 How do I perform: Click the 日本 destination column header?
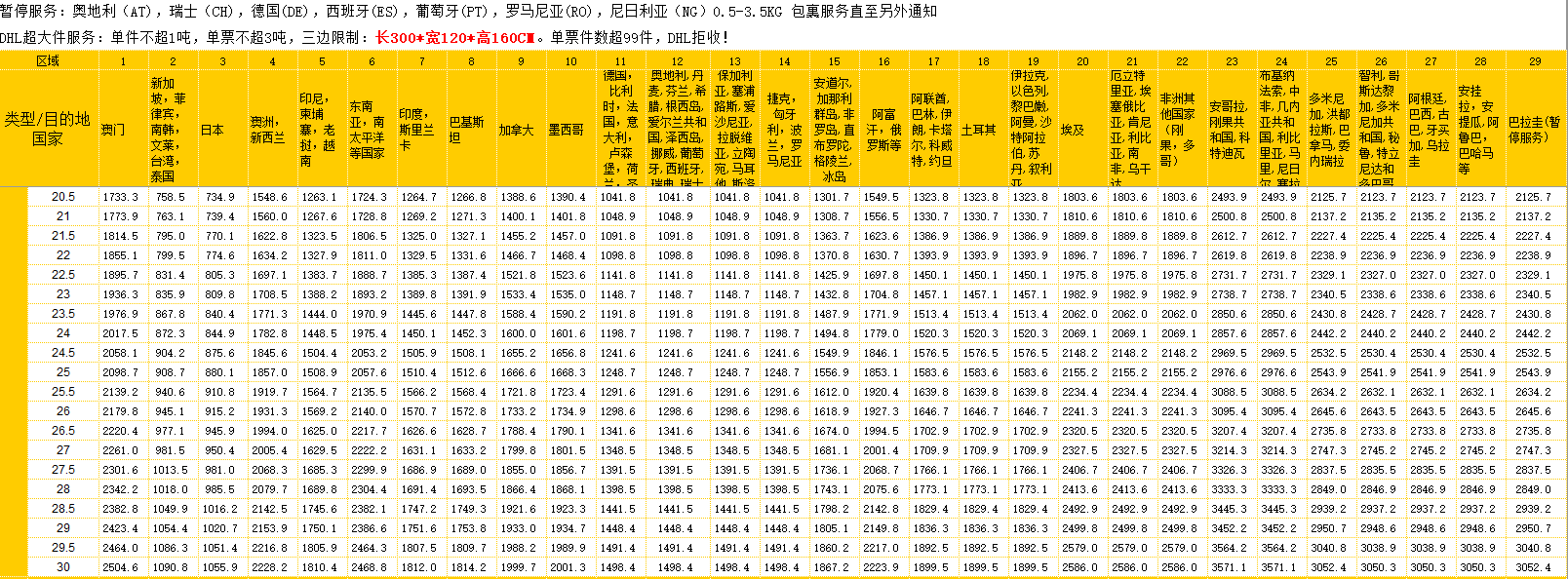point(213,130)
